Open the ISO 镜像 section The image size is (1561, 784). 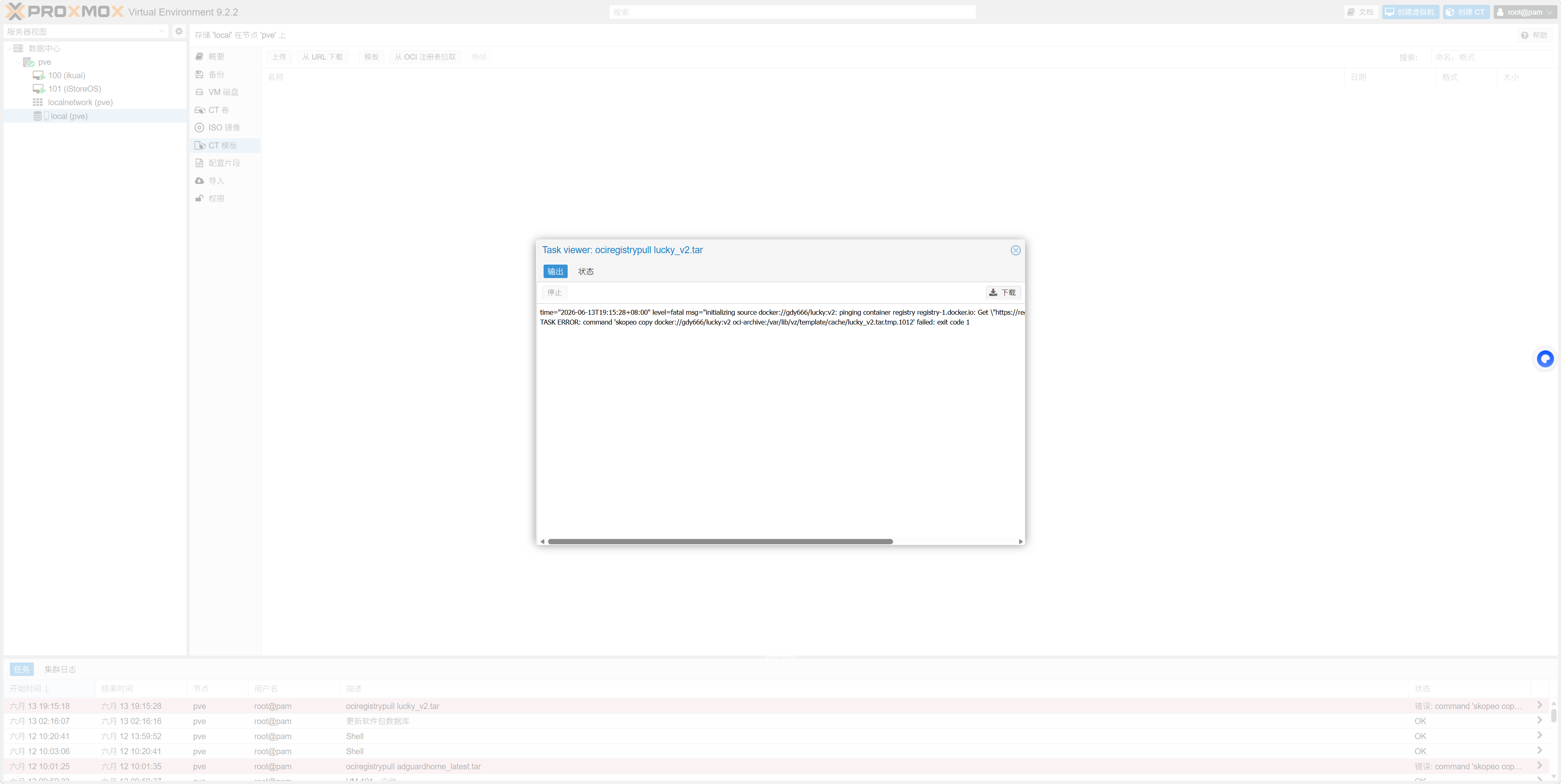[x=225, y=127]
